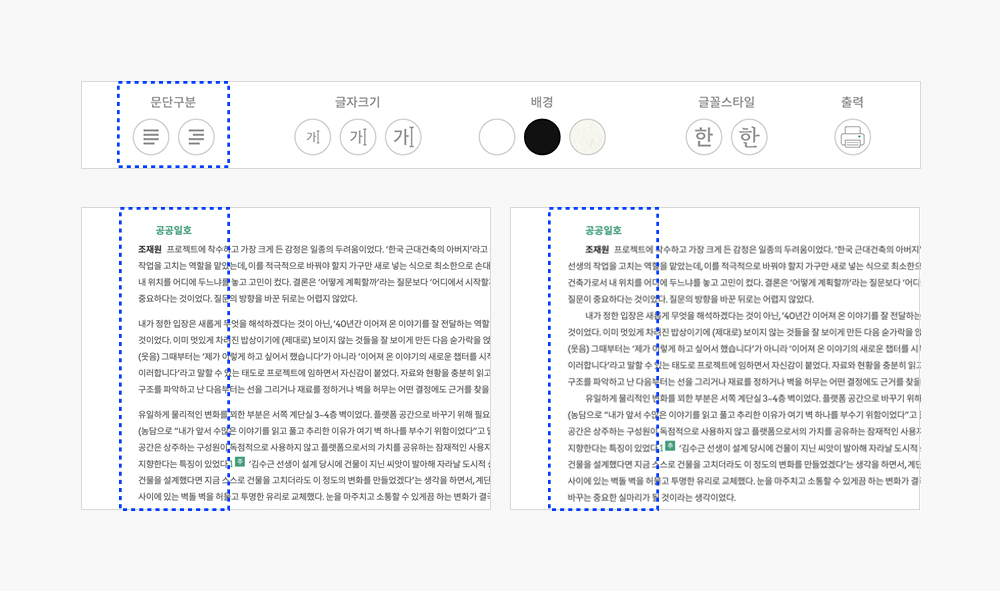Click the bold 조재원 name in the left preview
Screen dimensions: 1000x591
click(x=150, y=249)
